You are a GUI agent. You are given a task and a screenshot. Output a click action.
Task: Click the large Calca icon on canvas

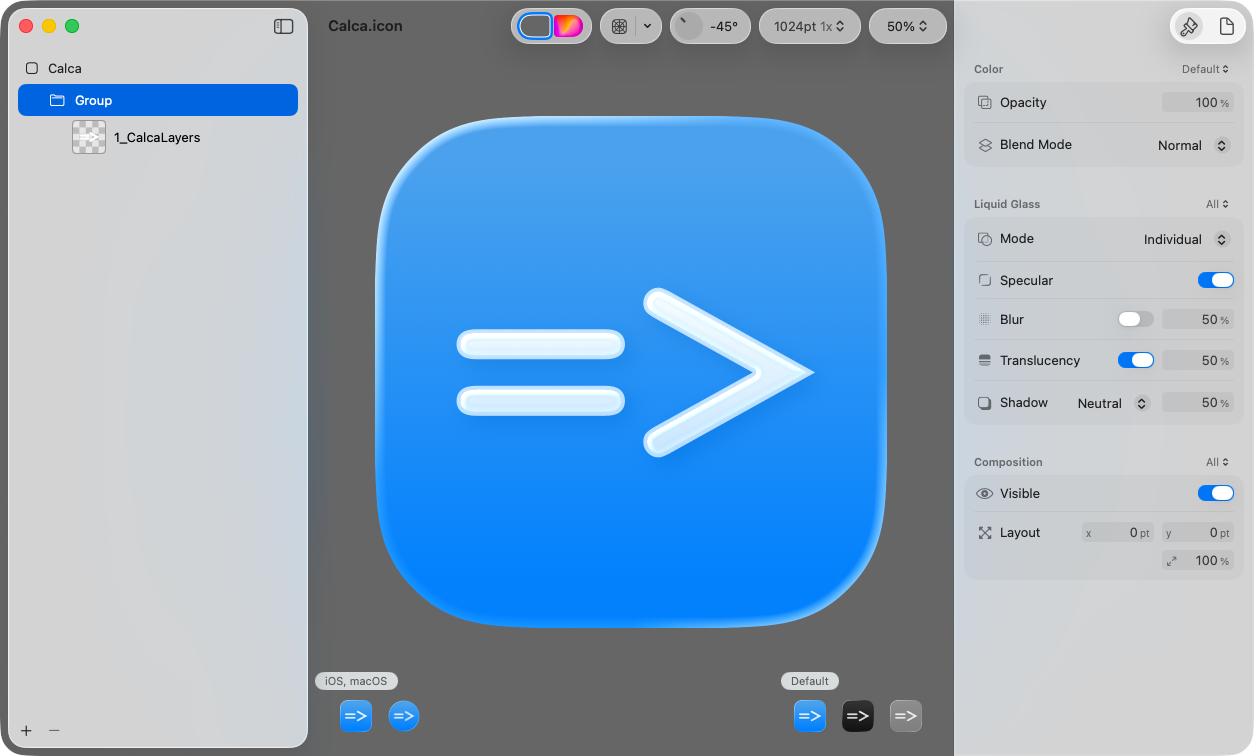(x=631, y=372)
